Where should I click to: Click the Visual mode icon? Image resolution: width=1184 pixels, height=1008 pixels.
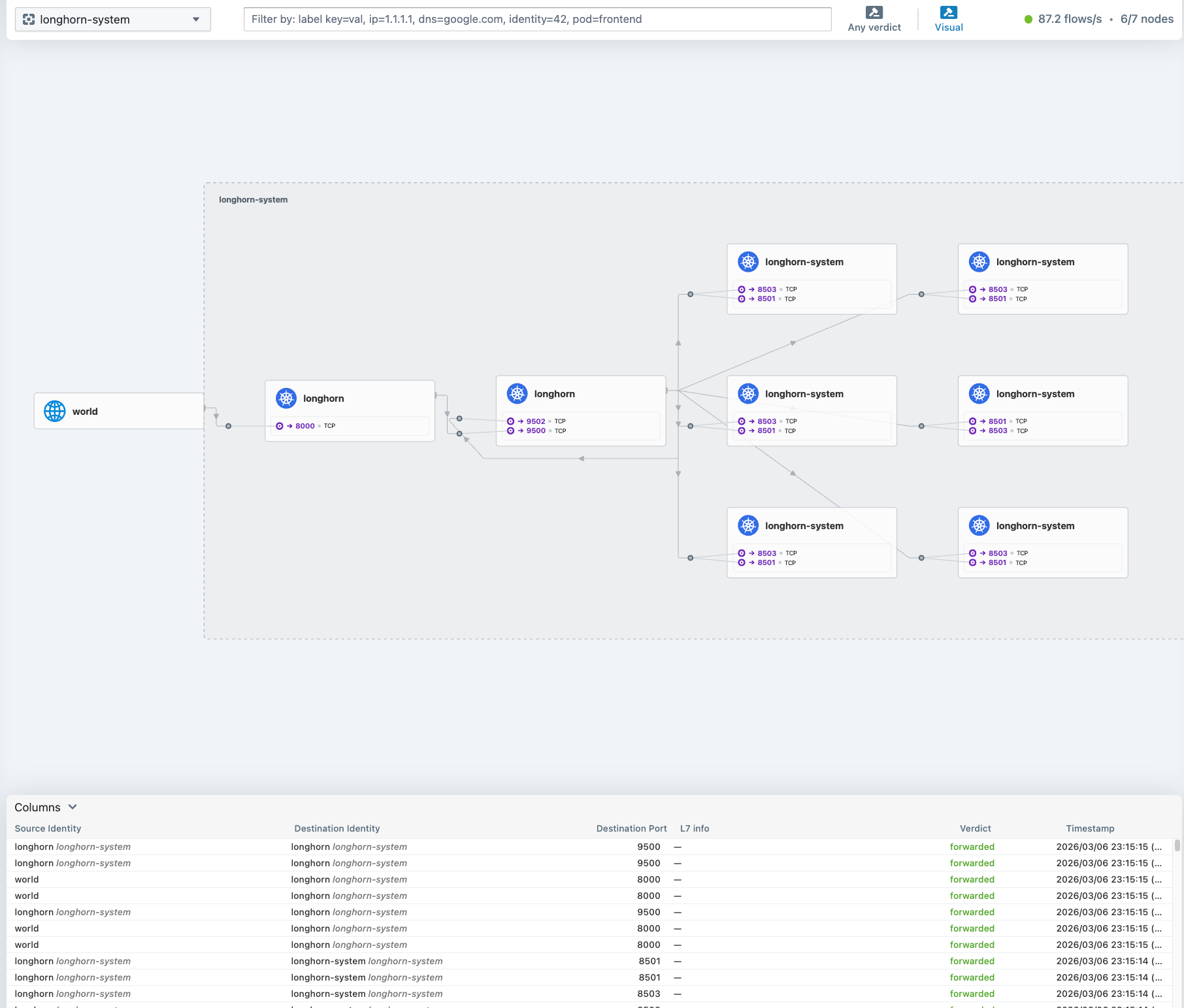tap(948, 12)
